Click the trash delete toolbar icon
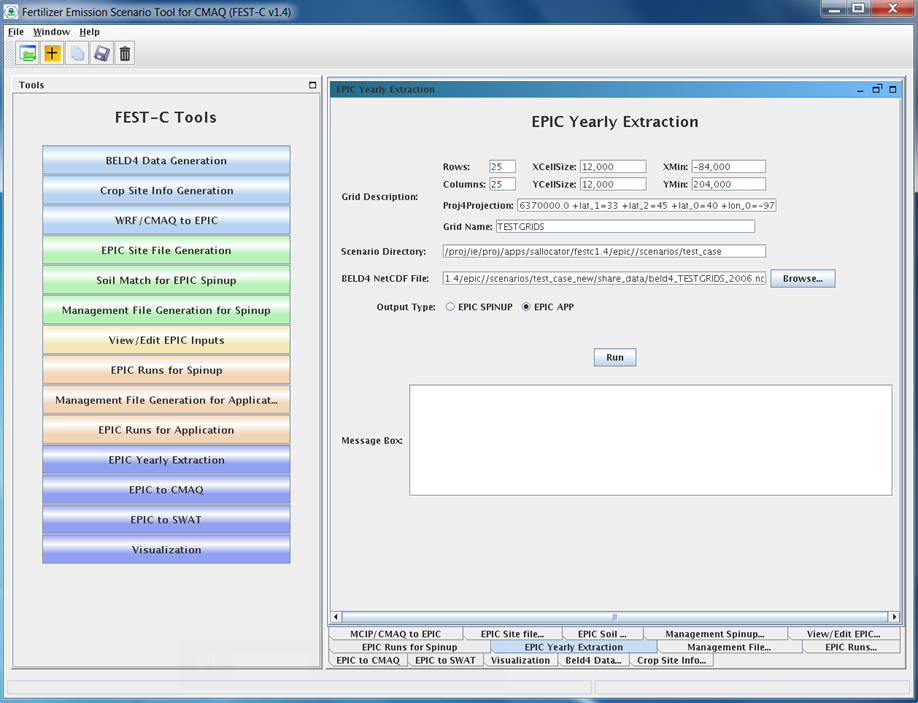The height and width of the screenshot is (703, 918). tap(125, 53)
